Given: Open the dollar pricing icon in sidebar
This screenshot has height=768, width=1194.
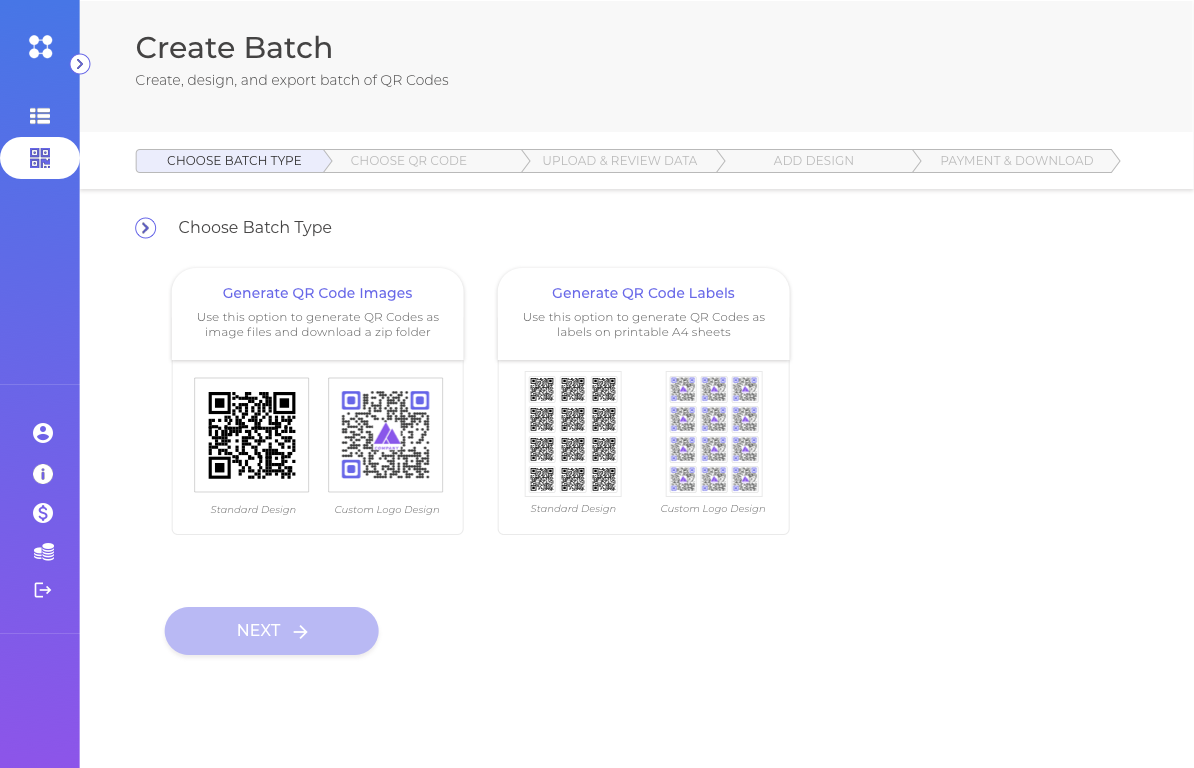Looking at the screenshot, I should (x=43, y=513).
